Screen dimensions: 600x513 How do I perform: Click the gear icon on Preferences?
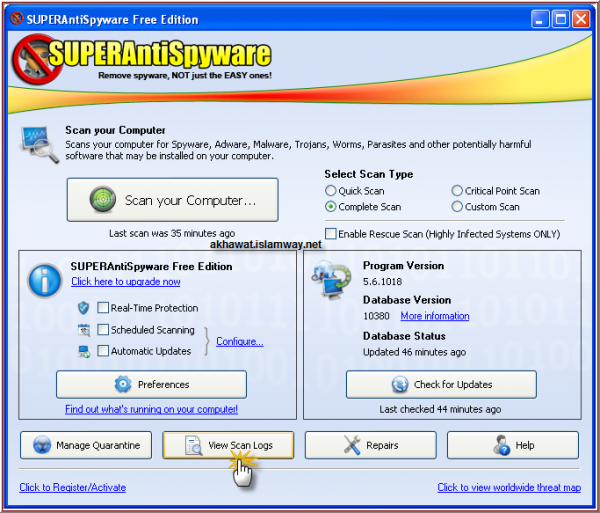point(123,384)
